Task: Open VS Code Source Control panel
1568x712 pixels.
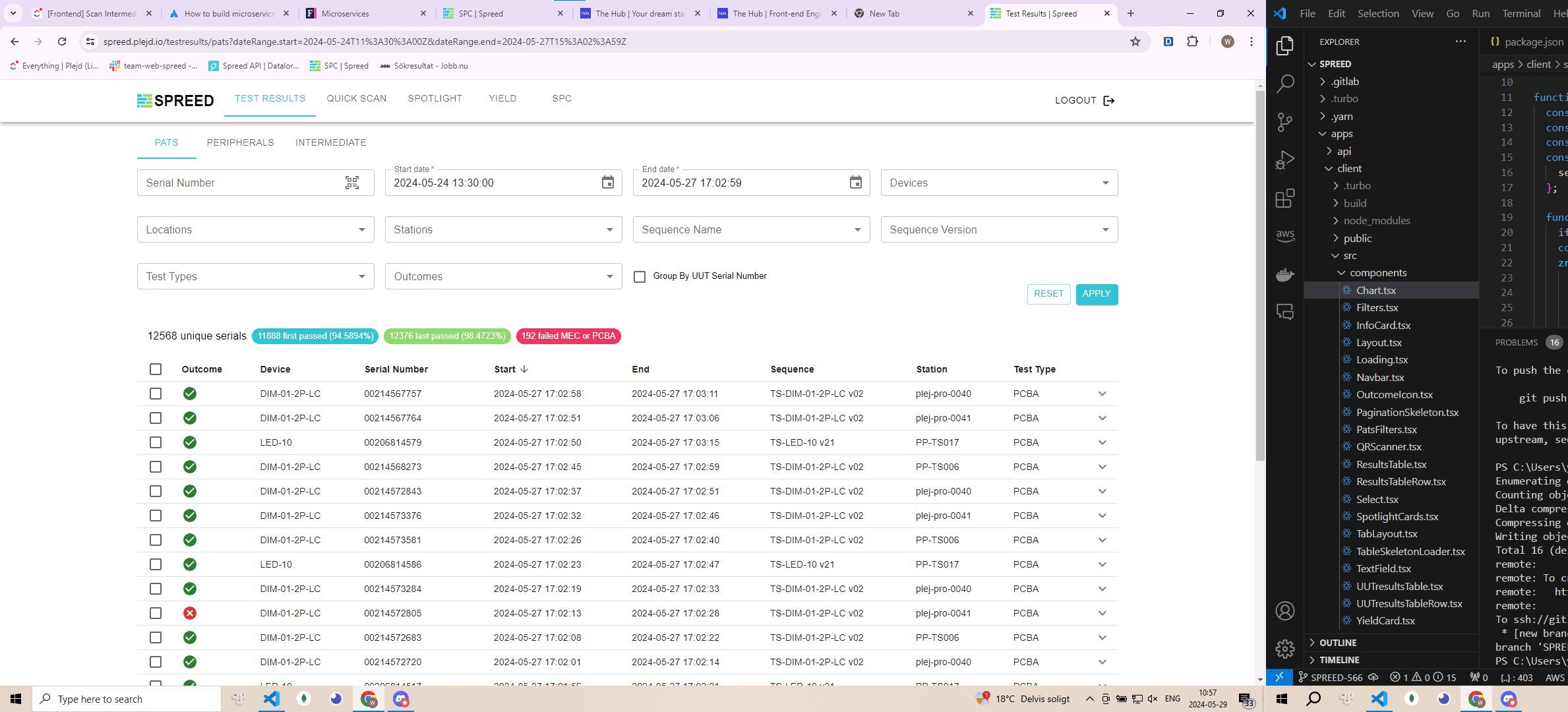Action: (1284, 122)
